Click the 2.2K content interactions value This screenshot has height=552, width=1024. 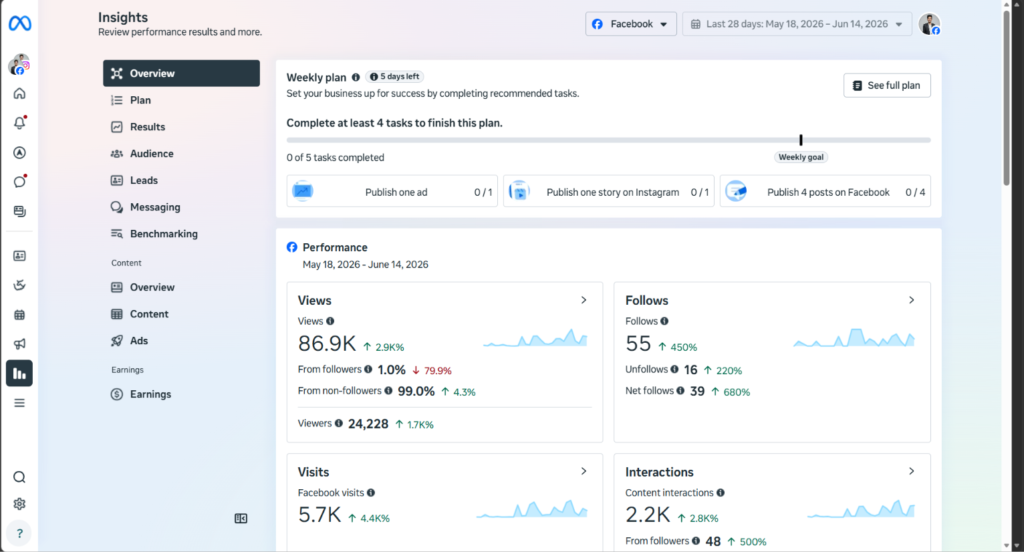pyautogui.click(x=647, y=515)
